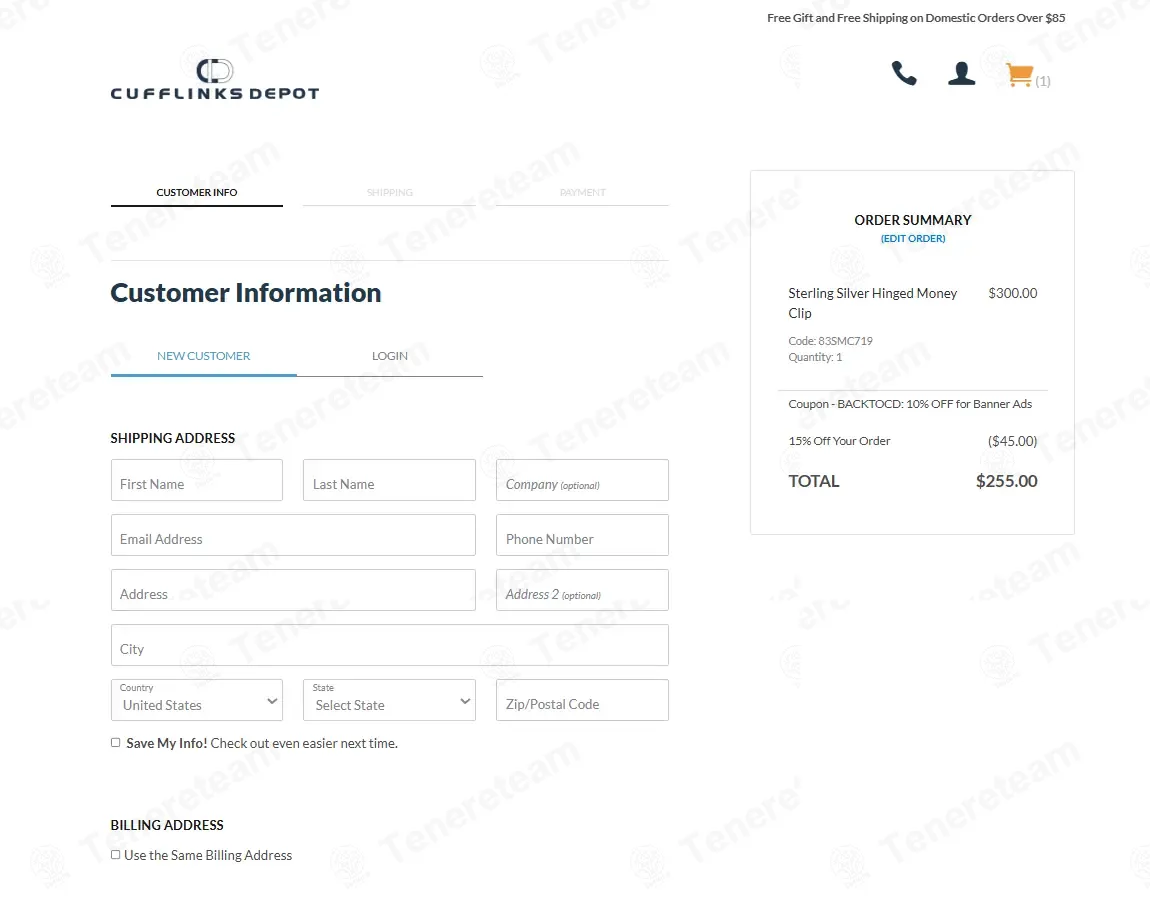
Task: Click the Last Name field
Action: coord(389,480)
